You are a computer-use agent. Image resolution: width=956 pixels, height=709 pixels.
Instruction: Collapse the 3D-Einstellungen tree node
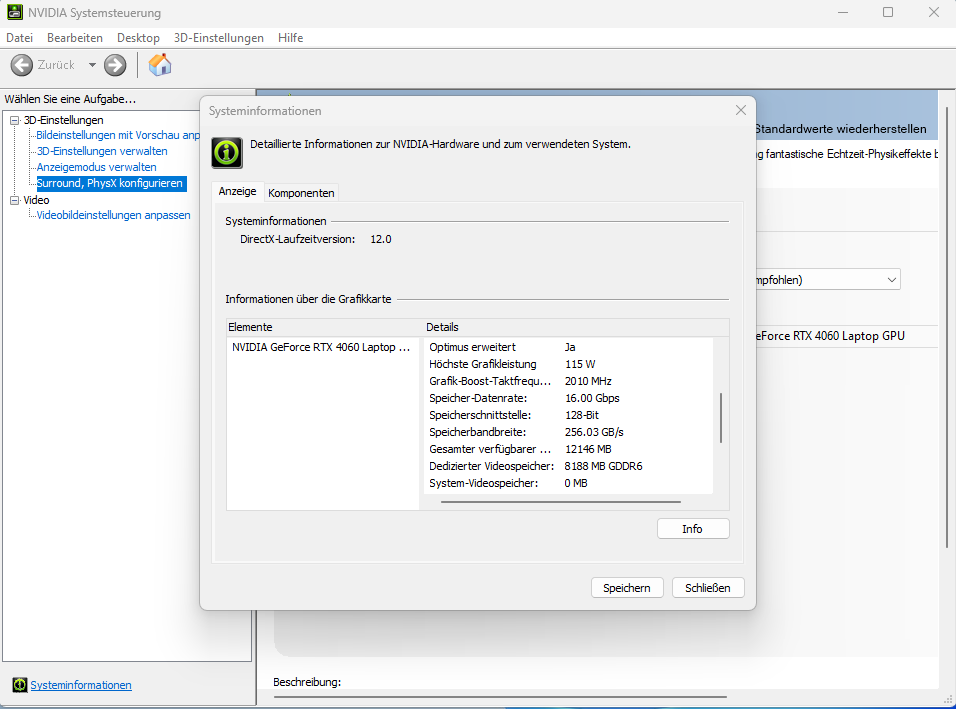[15, 120]
